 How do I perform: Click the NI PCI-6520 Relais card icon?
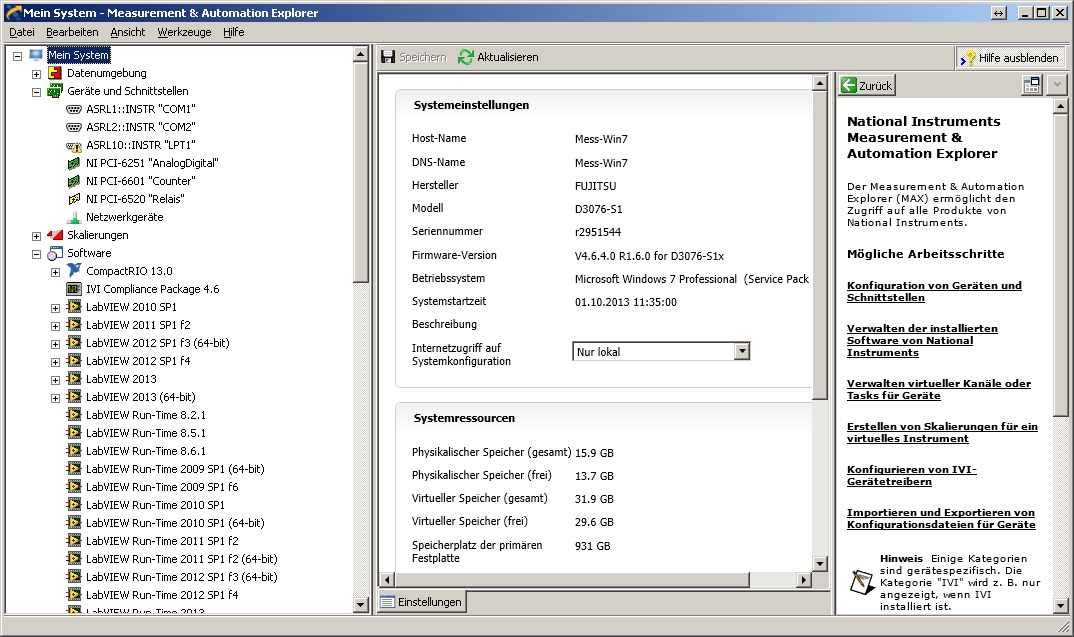[74, 199]
